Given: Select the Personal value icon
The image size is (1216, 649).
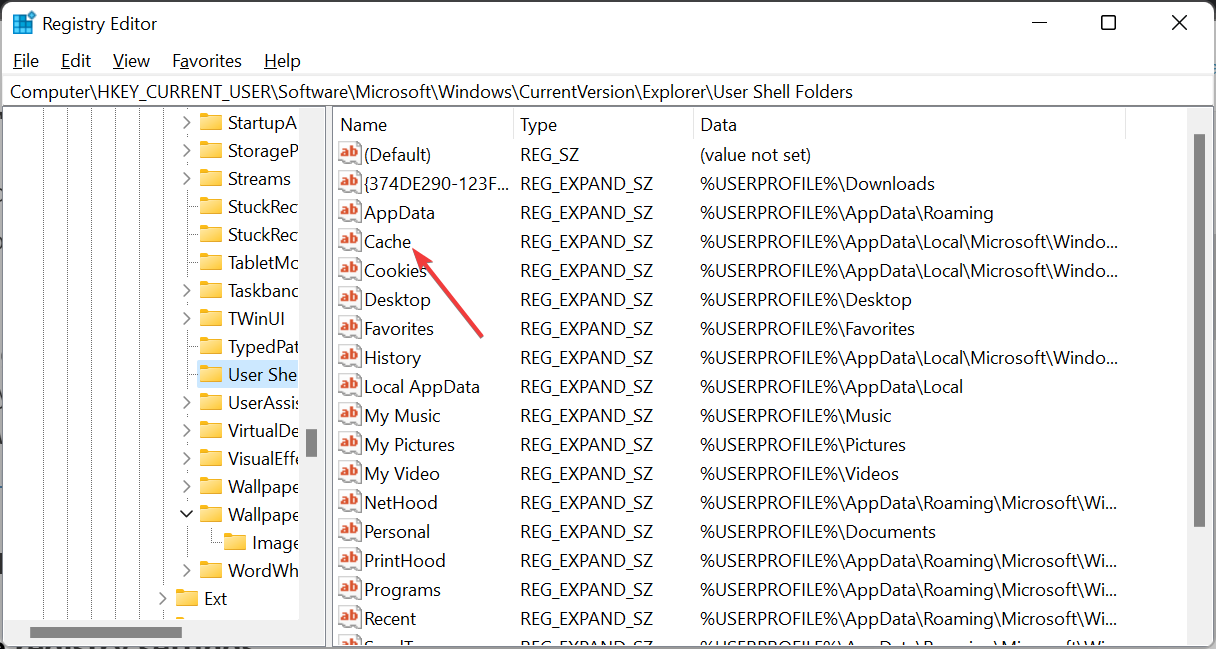Looking at the screenshot, I should click(349, 531).
